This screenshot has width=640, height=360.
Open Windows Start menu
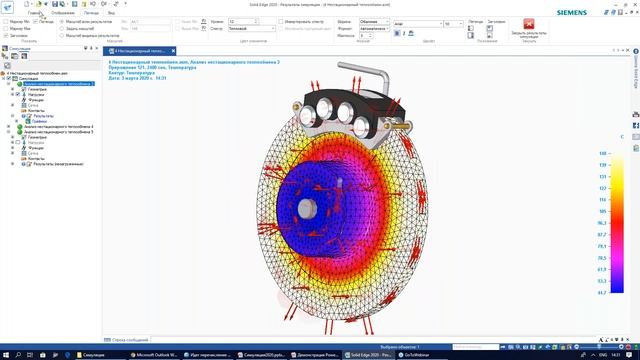(x=6, y=355)
